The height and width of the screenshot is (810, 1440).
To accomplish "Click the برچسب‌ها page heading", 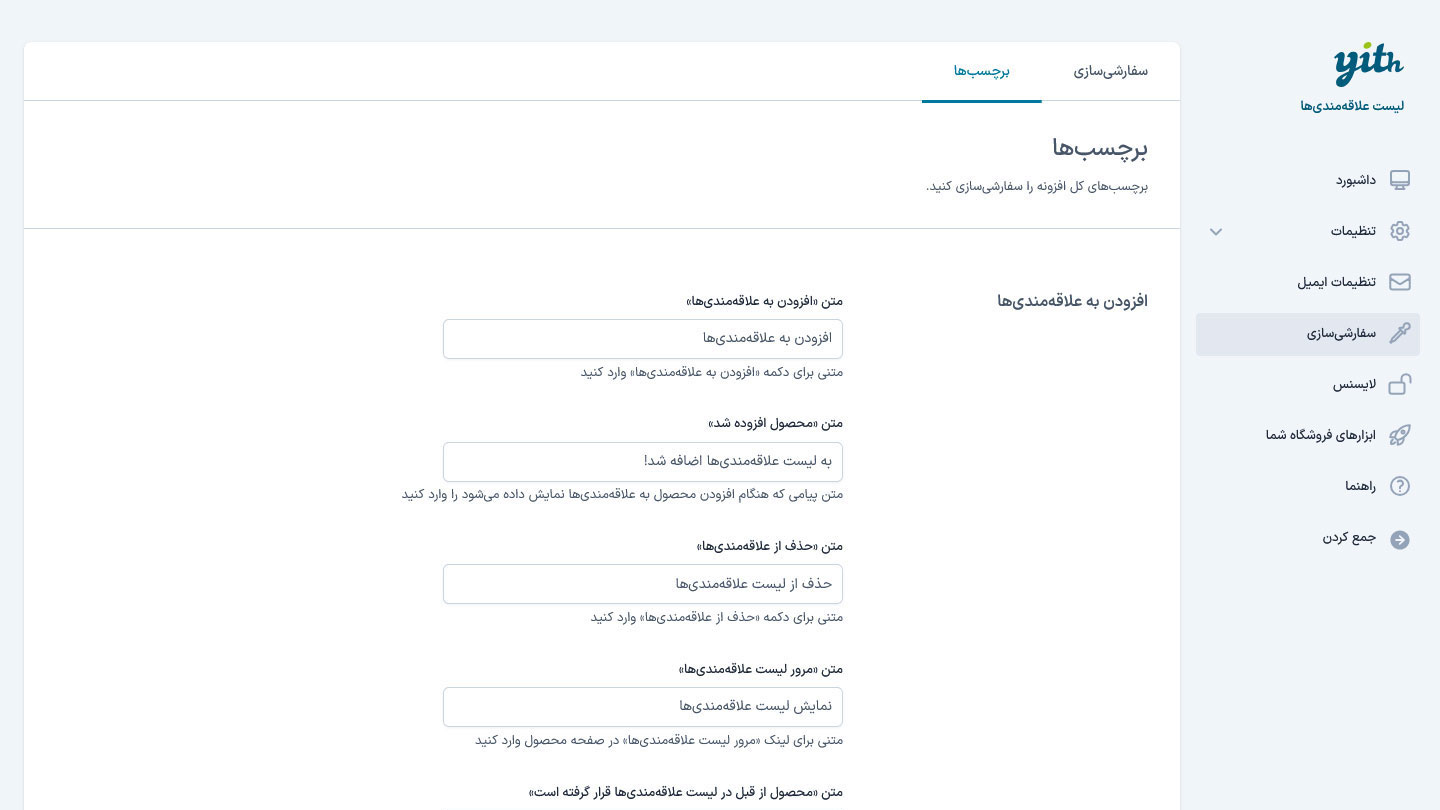I will click(x=1100, y=148).
